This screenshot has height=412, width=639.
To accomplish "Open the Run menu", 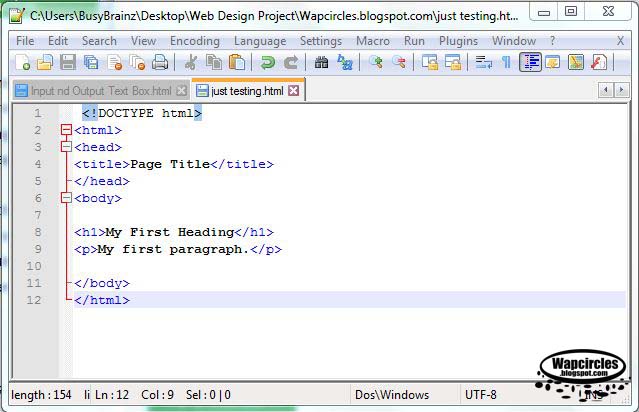I will 414,41.
